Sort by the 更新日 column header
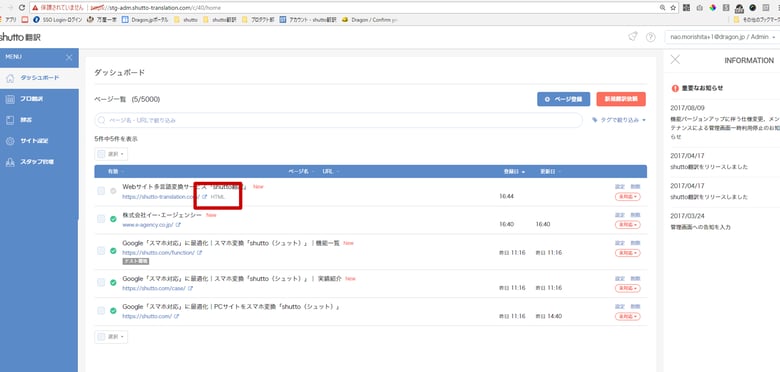The width and height of the screenshot is (780, 372). tap(550, 172)
